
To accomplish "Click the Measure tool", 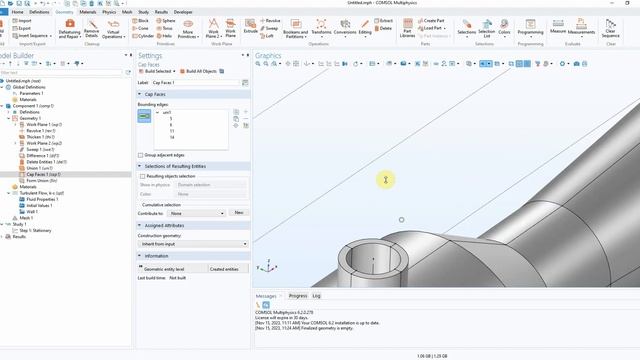I will point(558,26).
